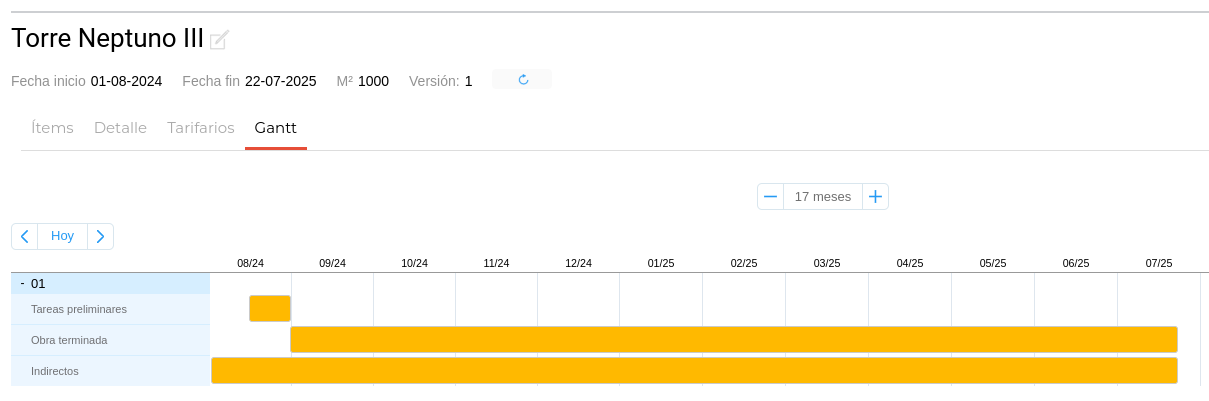Click the refresh version icon
Viewport: 1209px width, 401px height.
click(x=522, y=80)
